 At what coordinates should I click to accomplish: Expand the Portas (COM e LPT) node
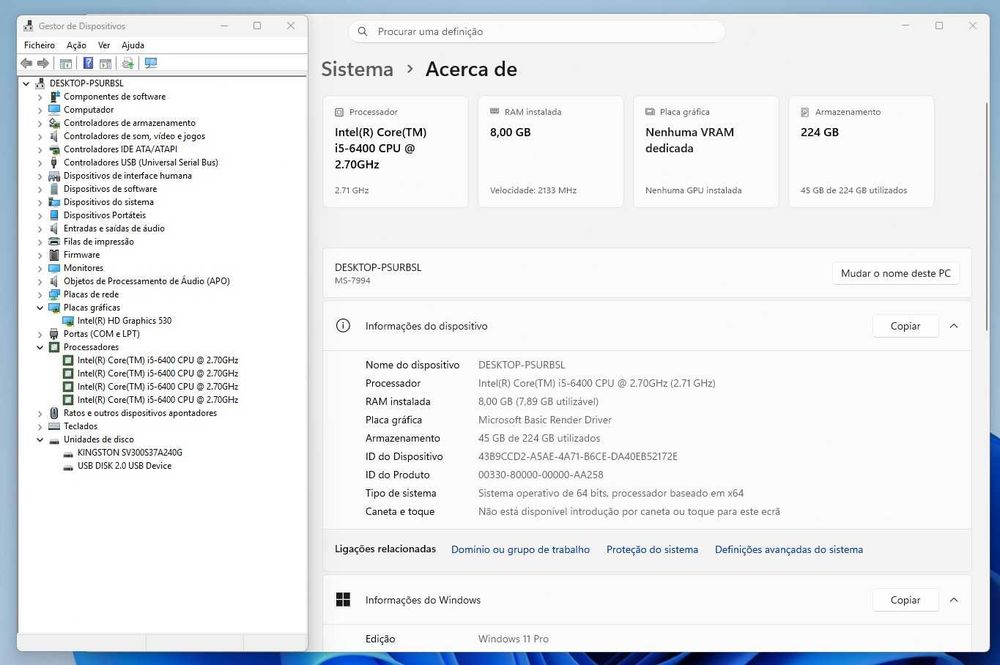[40, 334]
